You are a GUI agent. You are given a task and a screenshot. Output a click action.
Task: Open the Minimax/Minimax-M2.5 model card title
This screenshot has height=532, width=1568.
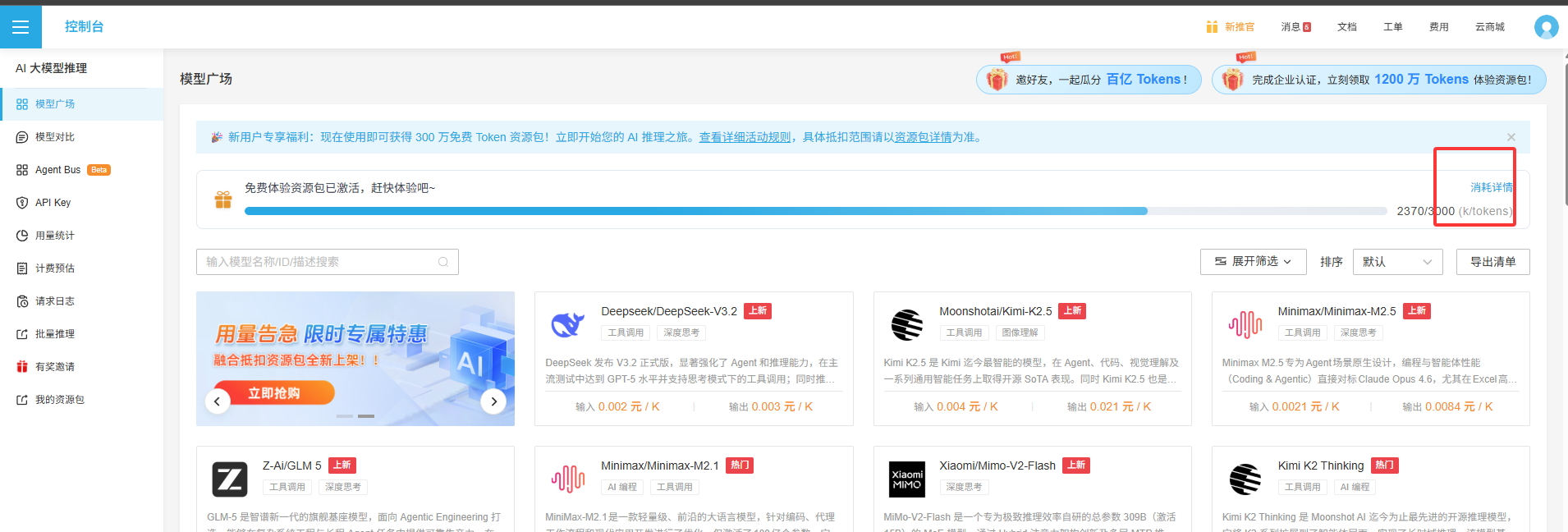point(1337,311)
